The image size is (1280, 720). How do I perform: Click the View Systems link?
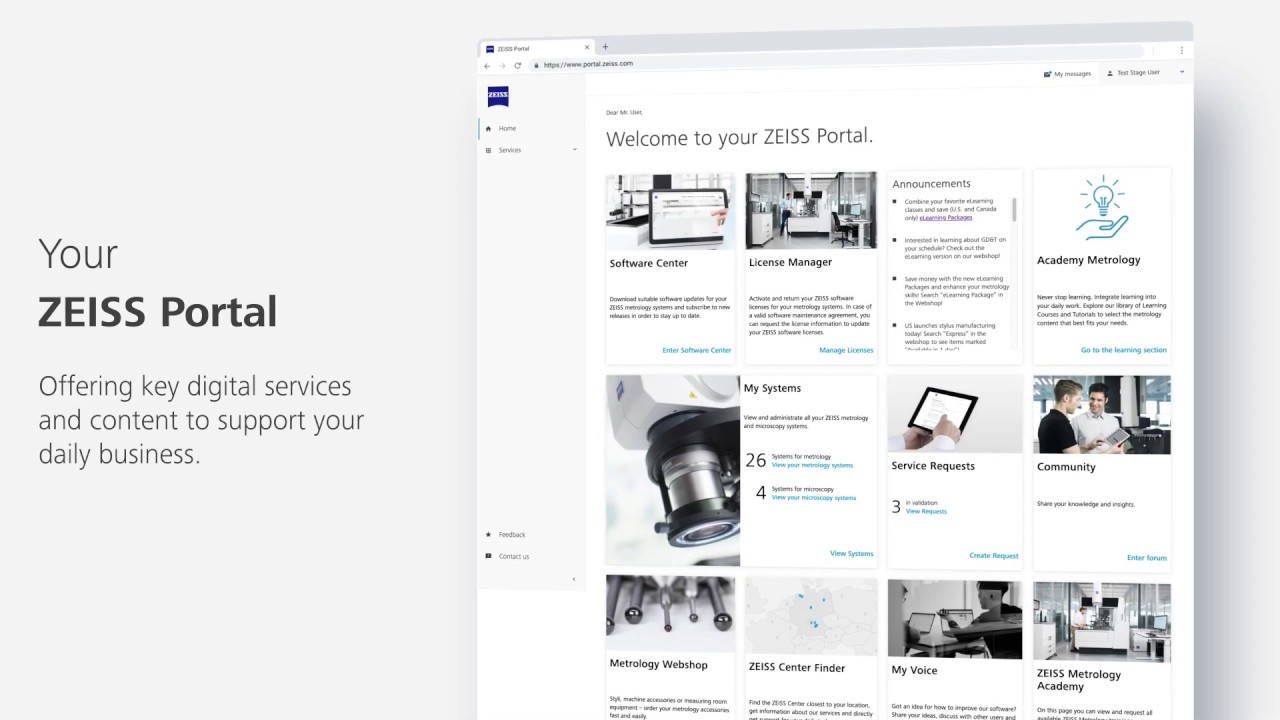tap(852, 553)
